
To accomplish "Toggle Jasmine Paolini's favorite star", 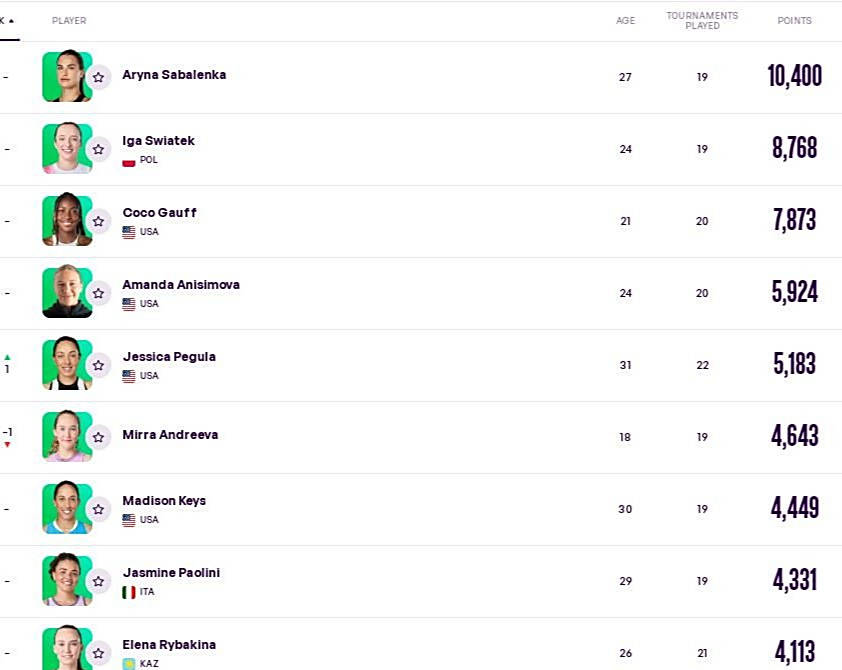I will (98, 581).
